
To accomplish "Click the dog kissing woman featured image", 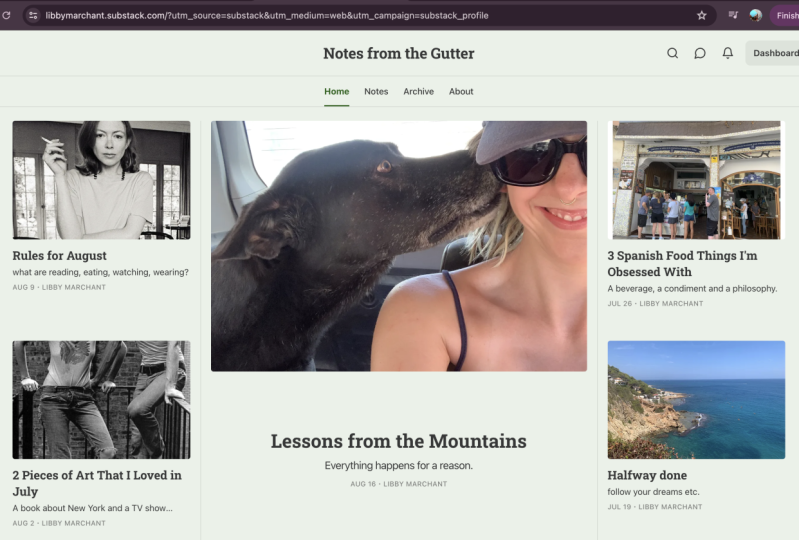I will pyautogui.click(x=399, y=246).
